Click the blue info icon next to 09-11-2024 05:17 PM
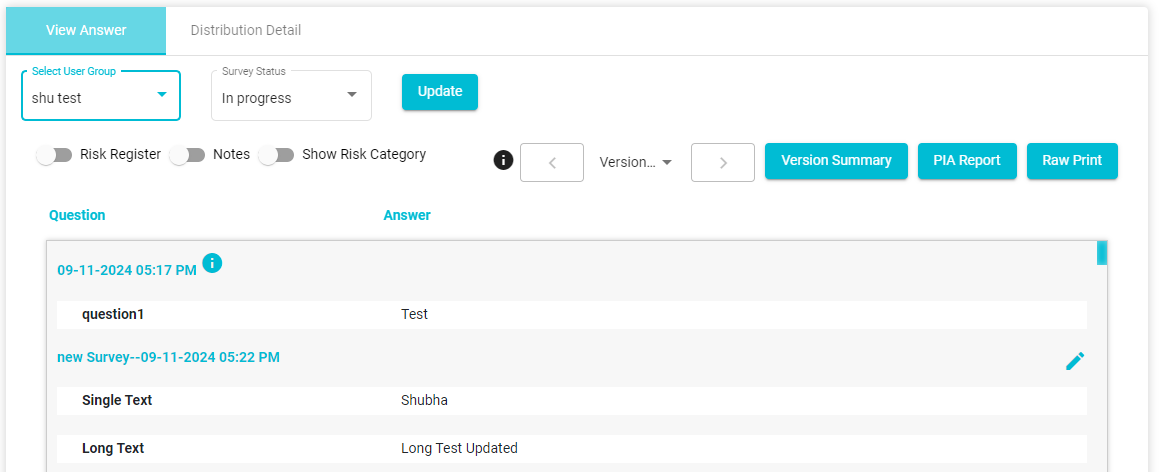This screenshot has width=1162, height=472. pyautogui.click(x=212, y=262)
